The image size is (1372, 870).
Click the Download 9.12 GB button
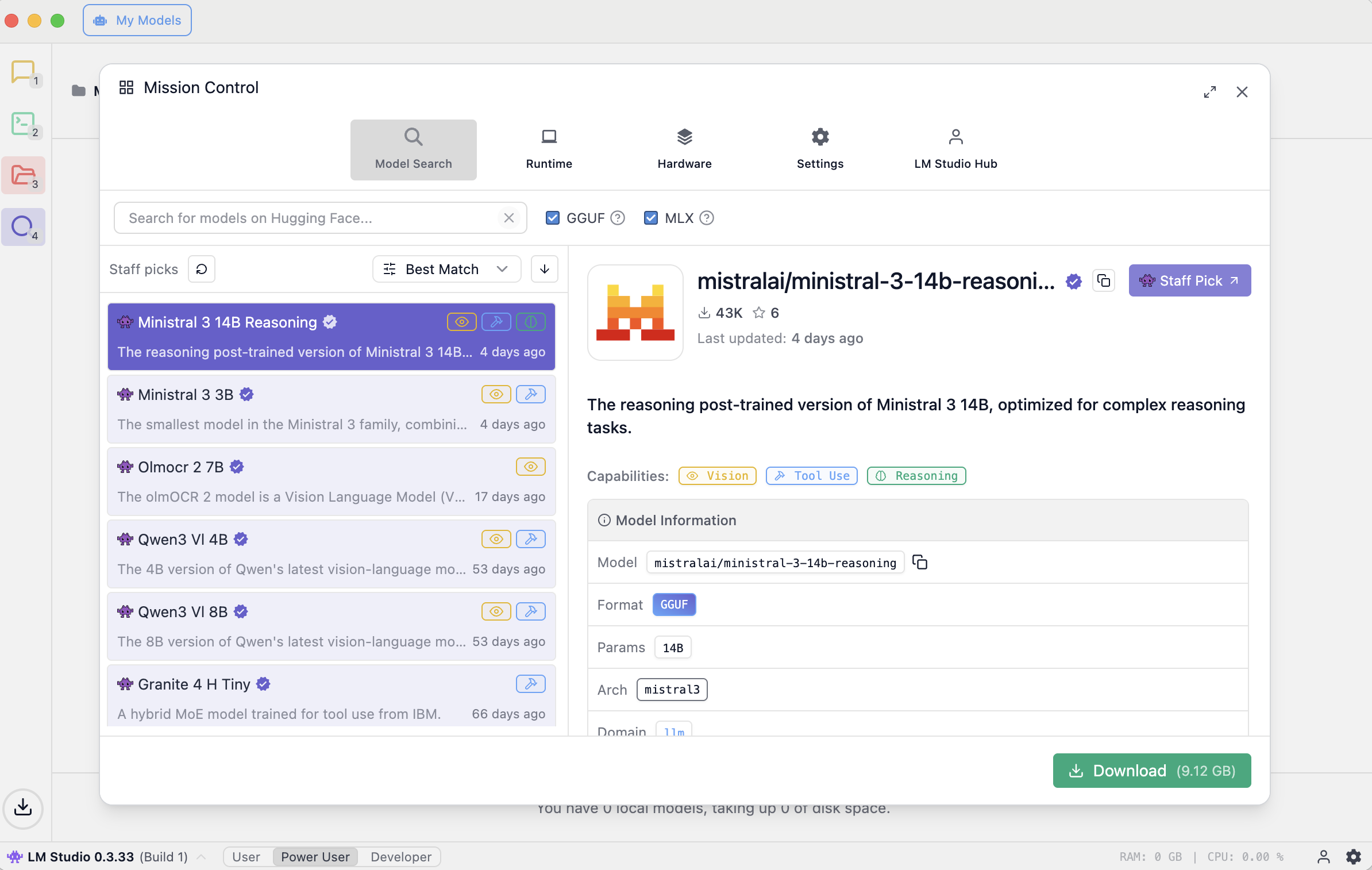(1151, 771)
